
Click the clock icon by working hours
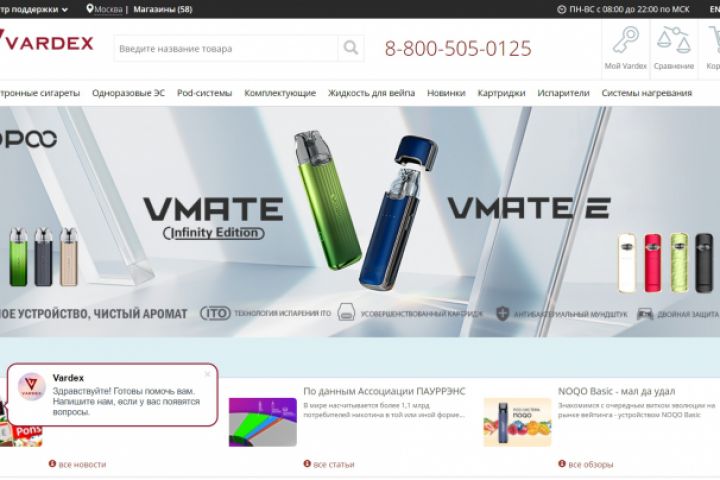pyautogui.click(x=561, y=9)
